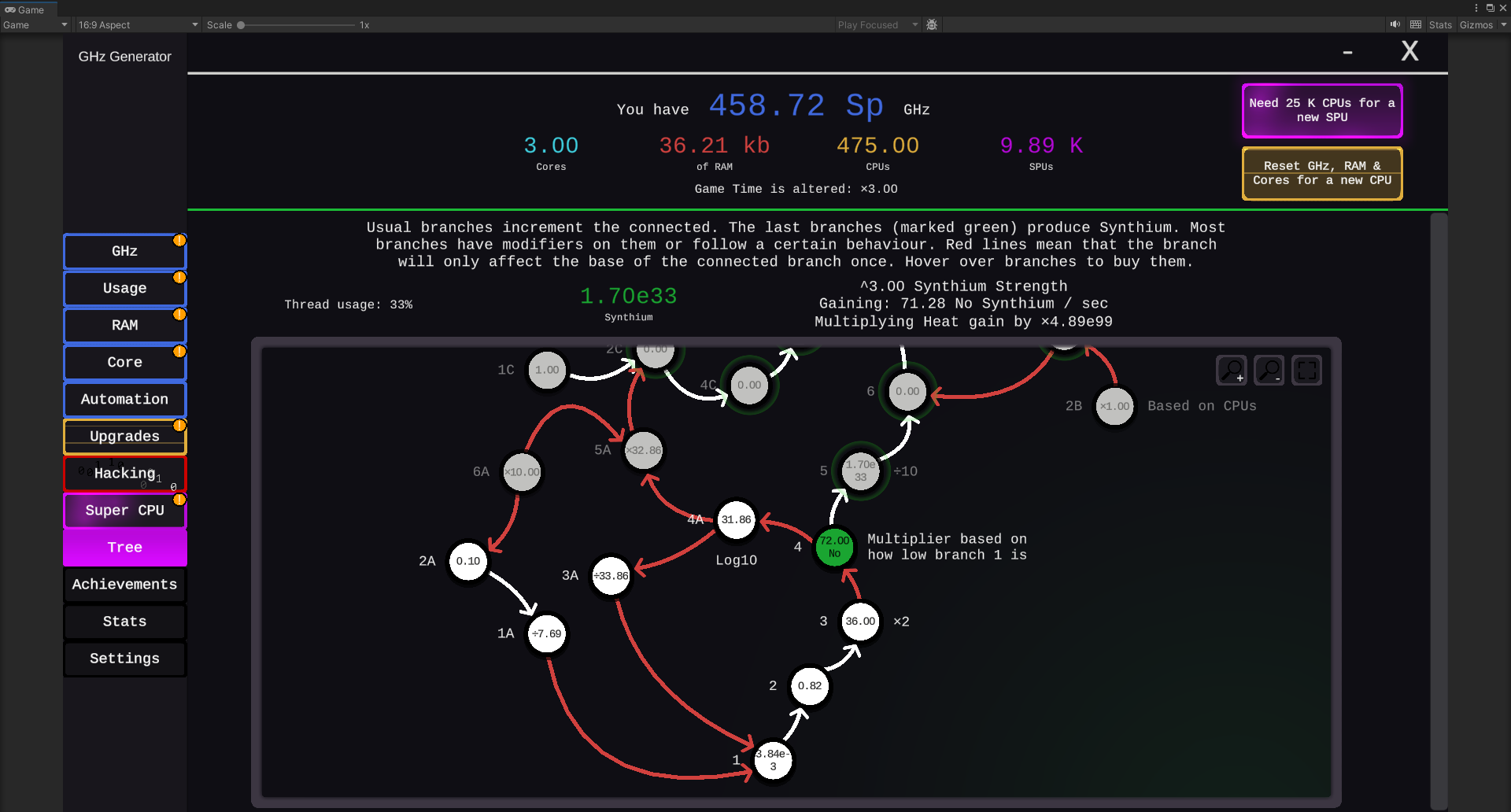Mute audio with the speaker icon
This screenshot has height=812, width=1511.
pyautogui.click(x=1395, y=24)
